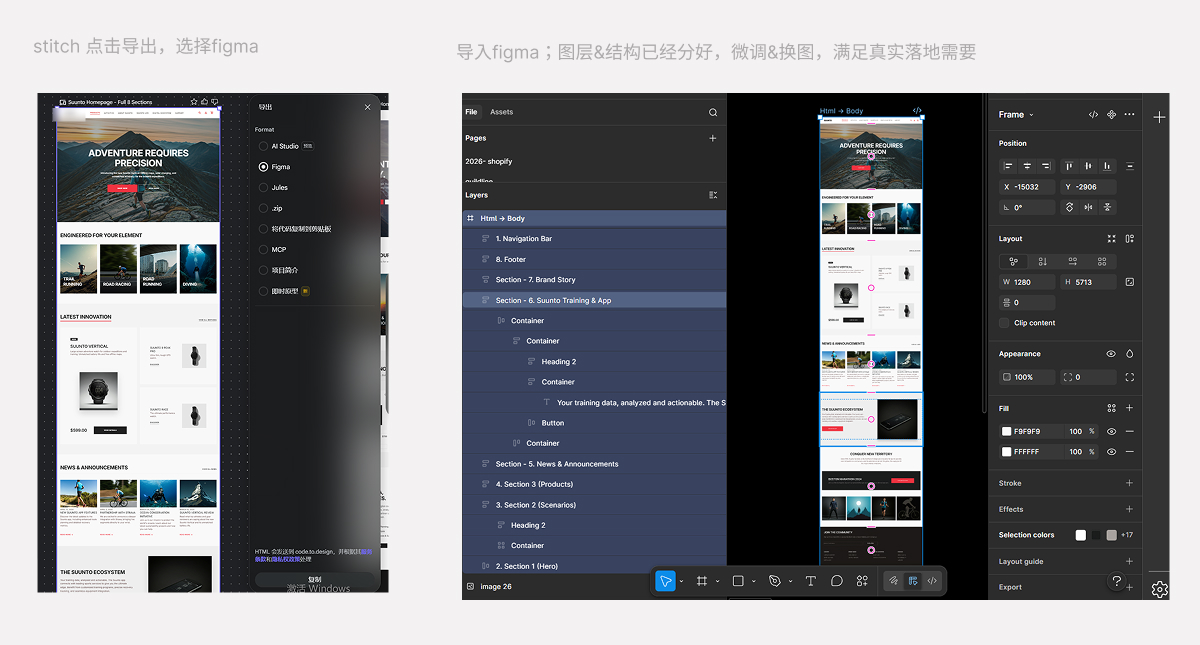Toggle visibility of the F9F9F9 fill

(1111, 431)
